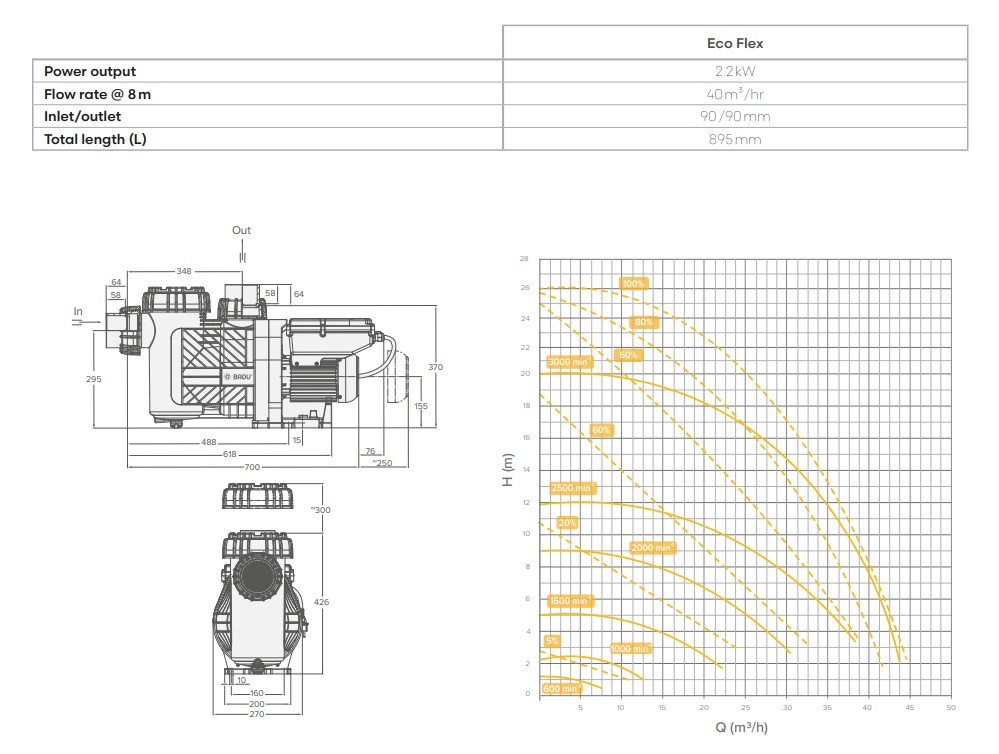
Task: Select the "28" tick on the H axis
Action: [524, 259]
